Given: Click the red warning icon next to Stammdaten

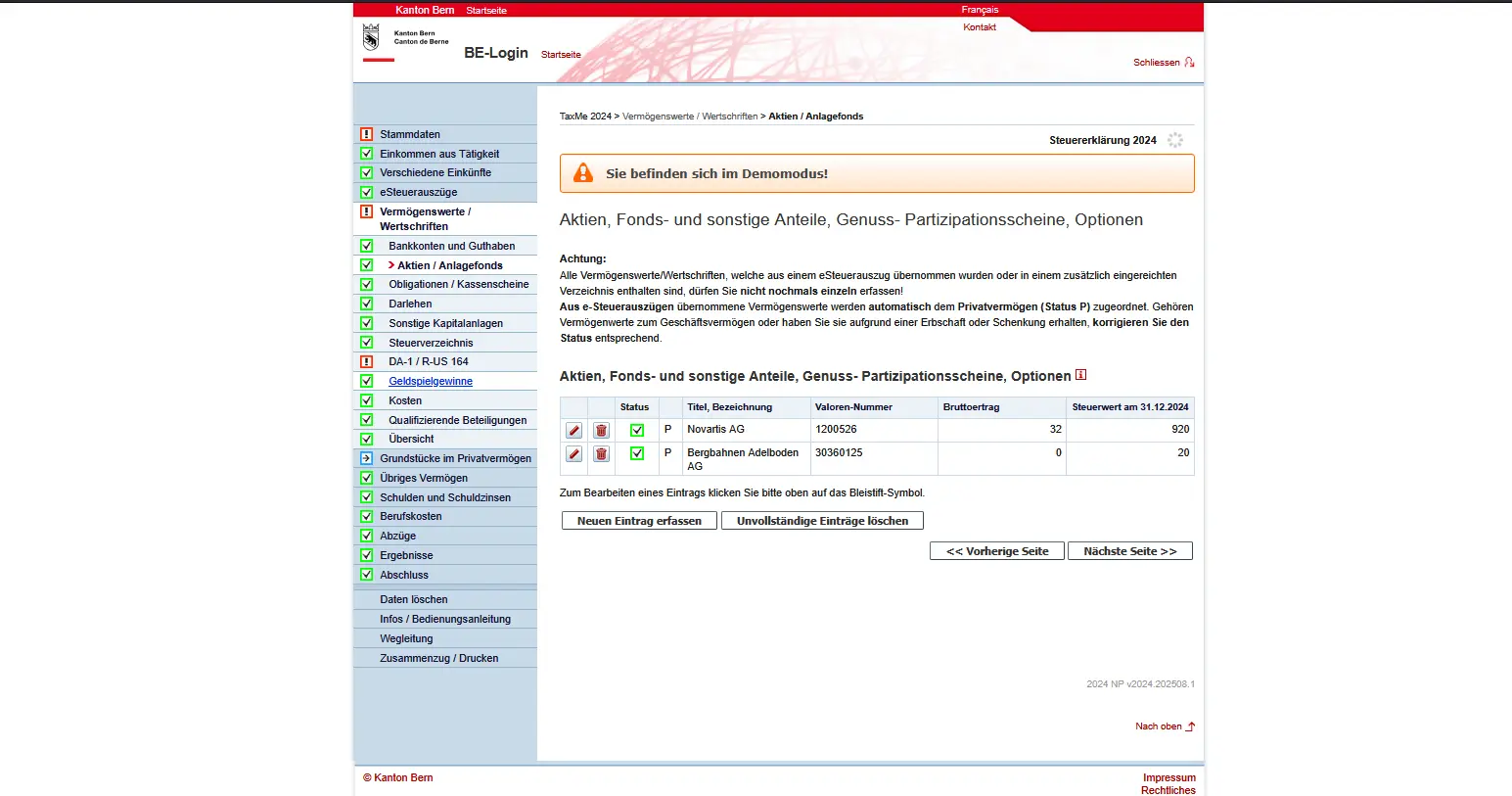Looking at the screenshot, I should point(366,134).
